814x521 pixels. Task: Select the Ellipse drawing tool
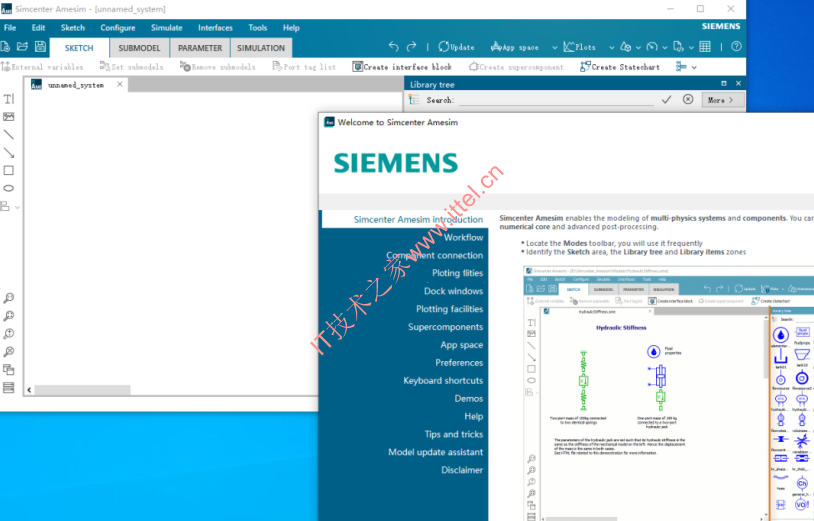(x=9, y=188)
